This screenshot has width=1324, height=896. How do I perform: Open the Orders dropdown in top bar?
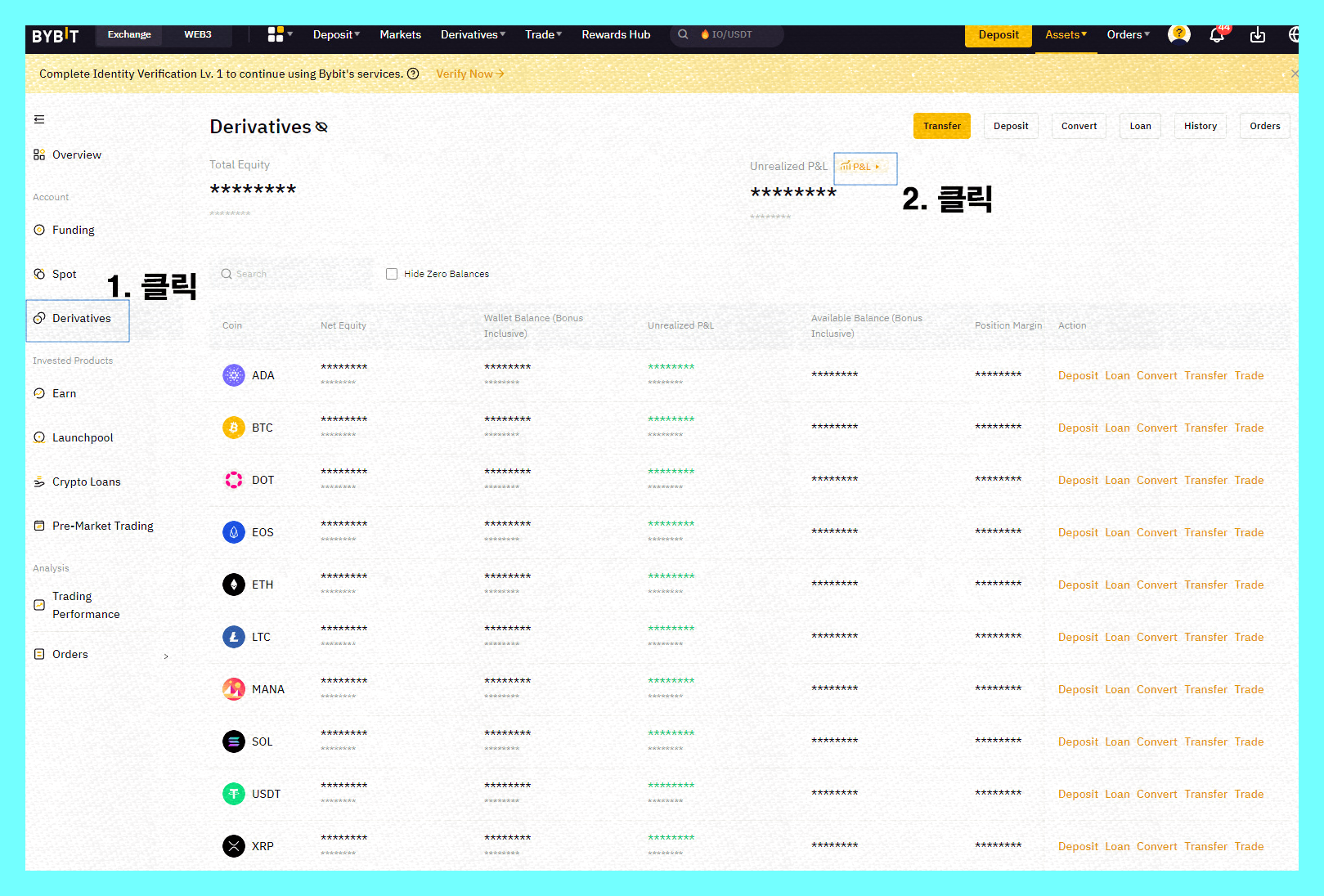coord(1128,34)
